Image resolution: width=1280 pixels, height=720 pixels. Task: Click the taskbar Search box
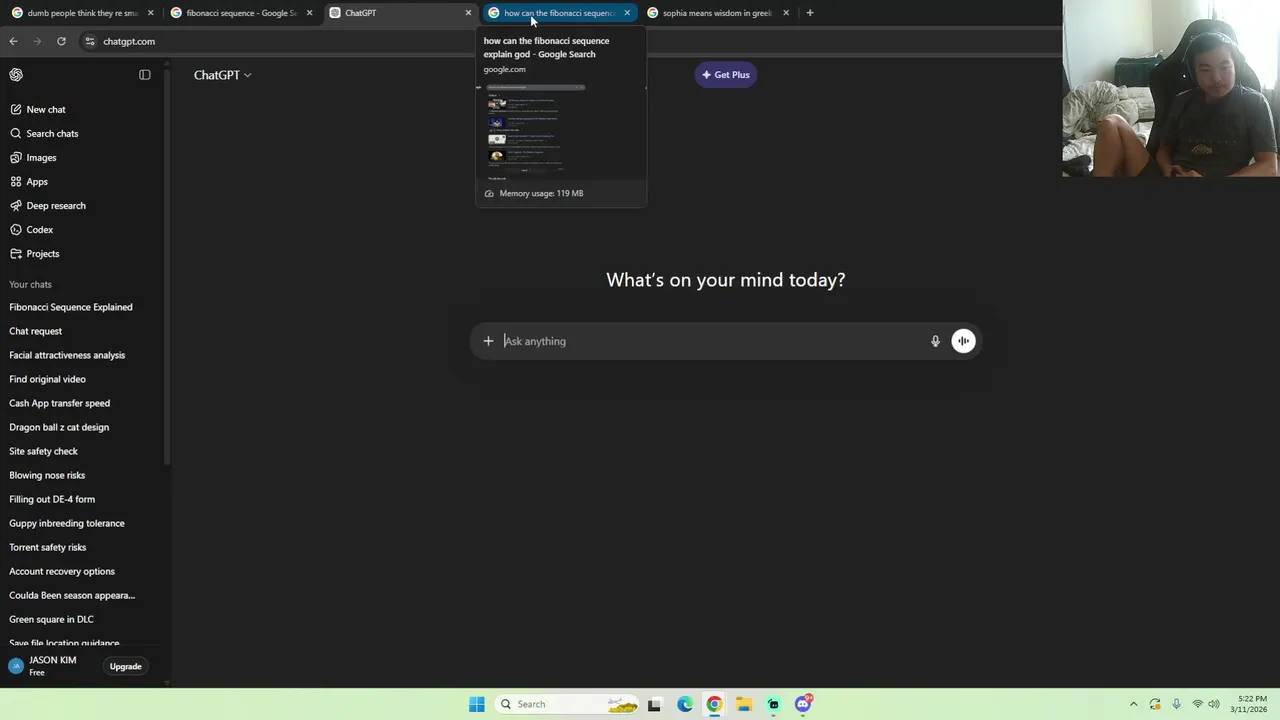coord(567,704)
